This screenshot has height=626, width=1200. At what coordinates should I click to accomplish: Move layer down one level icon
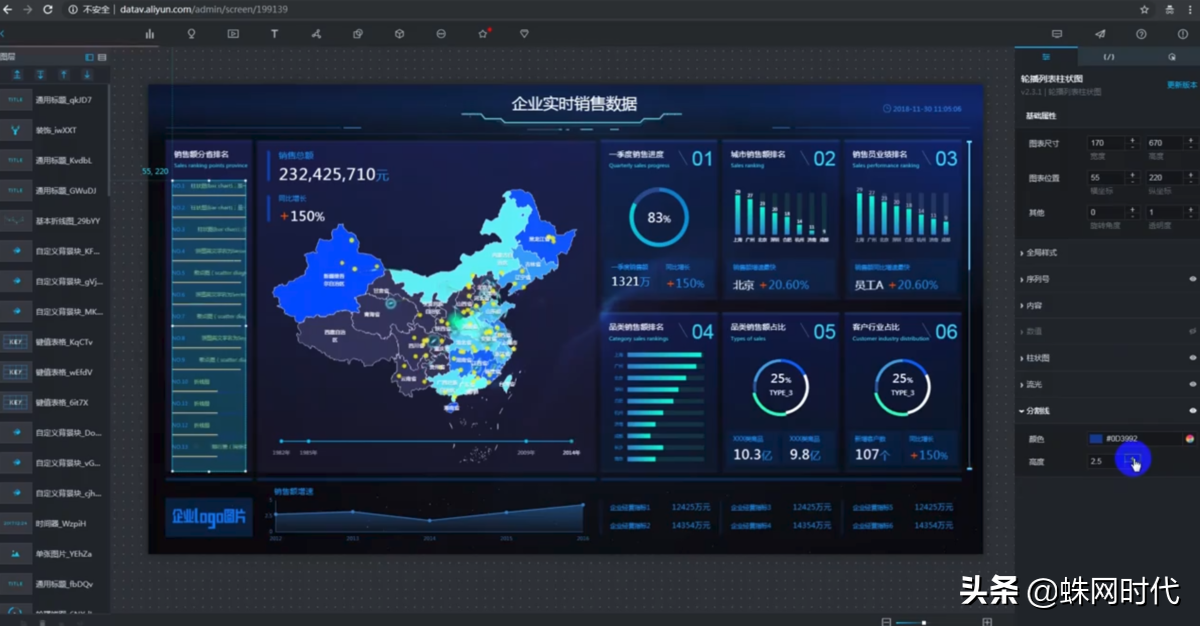[x=87, y=74]
